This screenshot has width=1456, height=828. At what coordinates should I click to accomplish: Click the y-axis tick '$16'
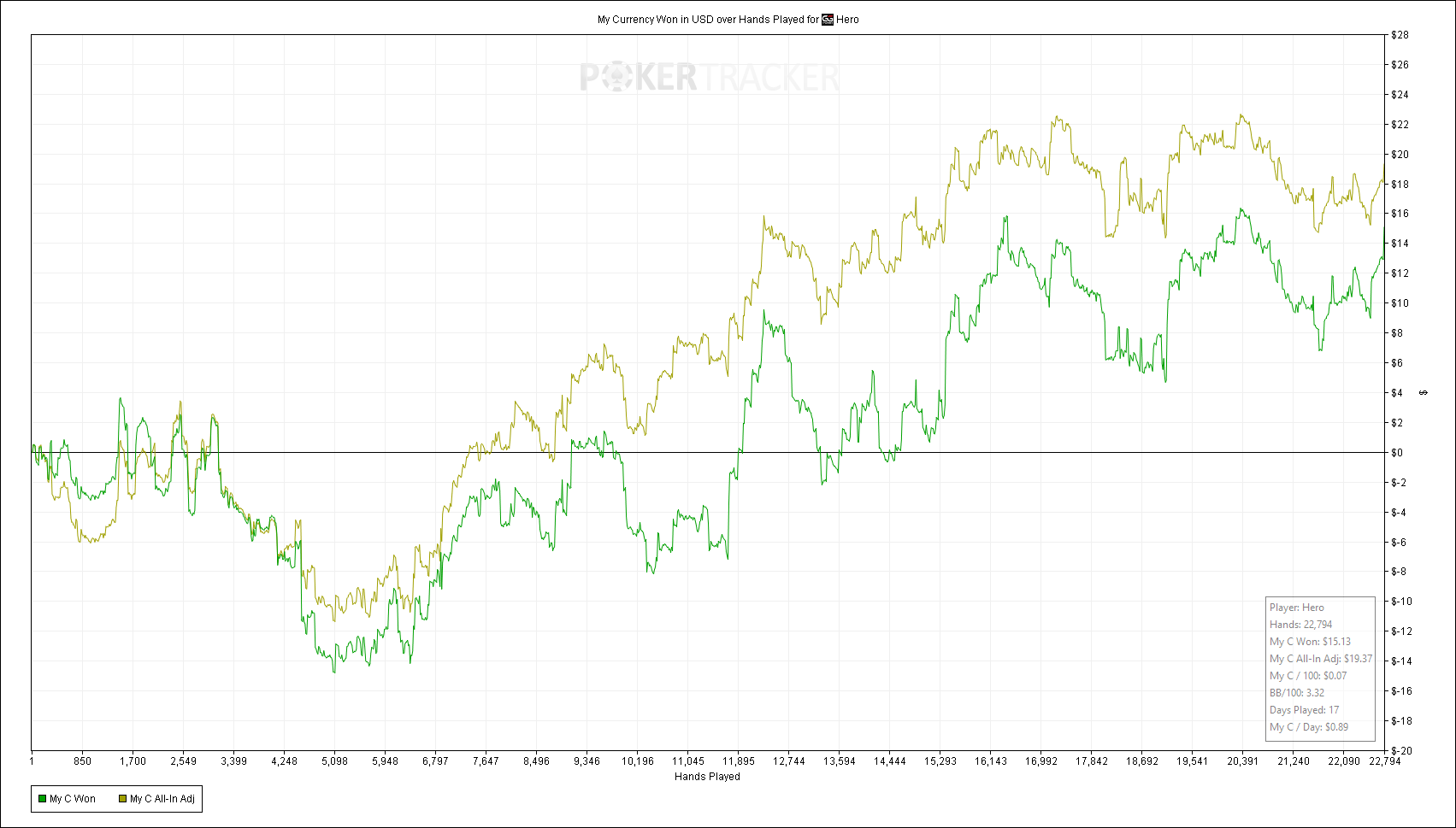click(1400, 214)
